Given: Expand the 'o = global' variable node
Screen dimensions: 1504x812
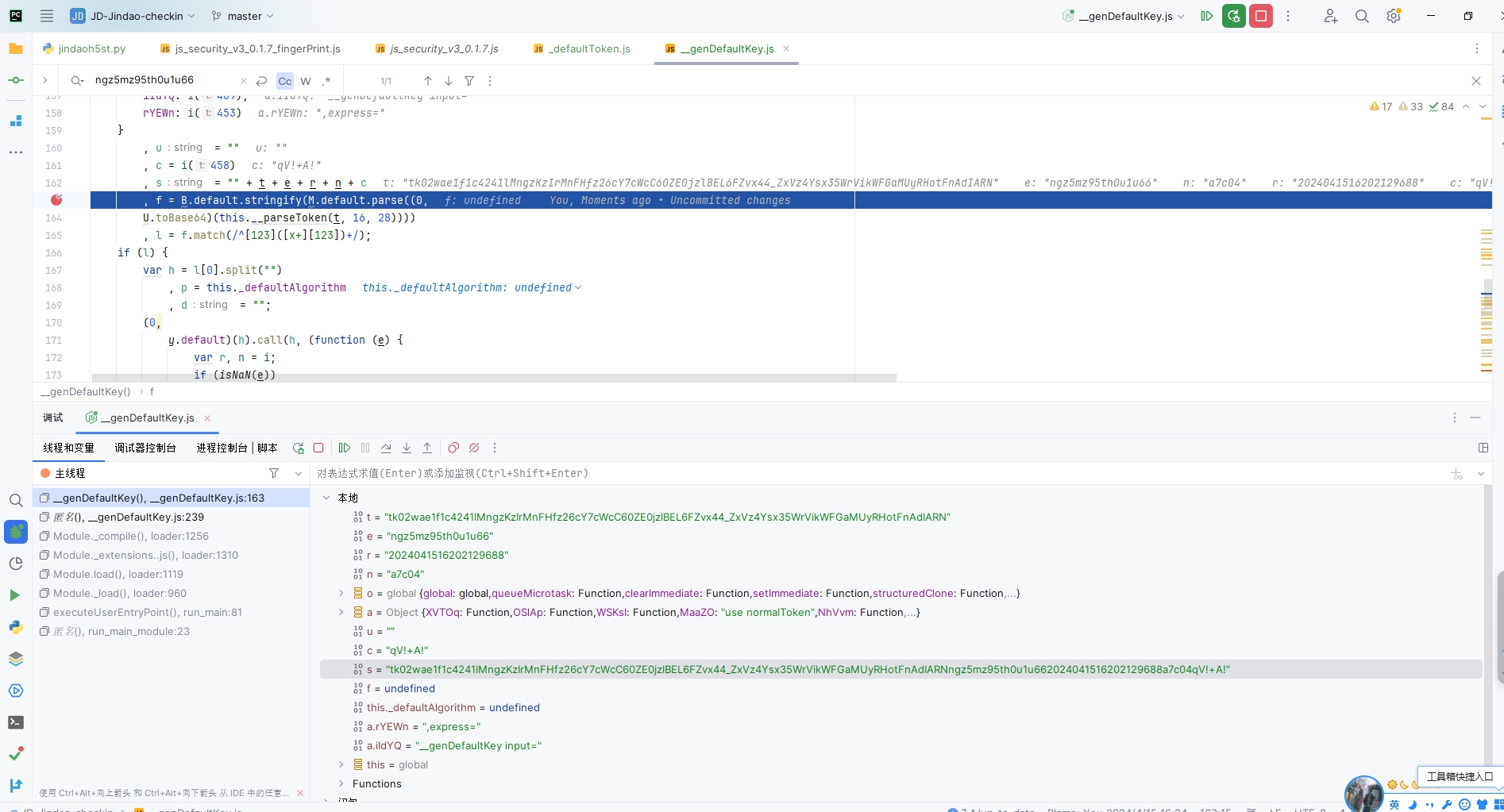Looking at the screenshot, I should [x=341, y=593].
